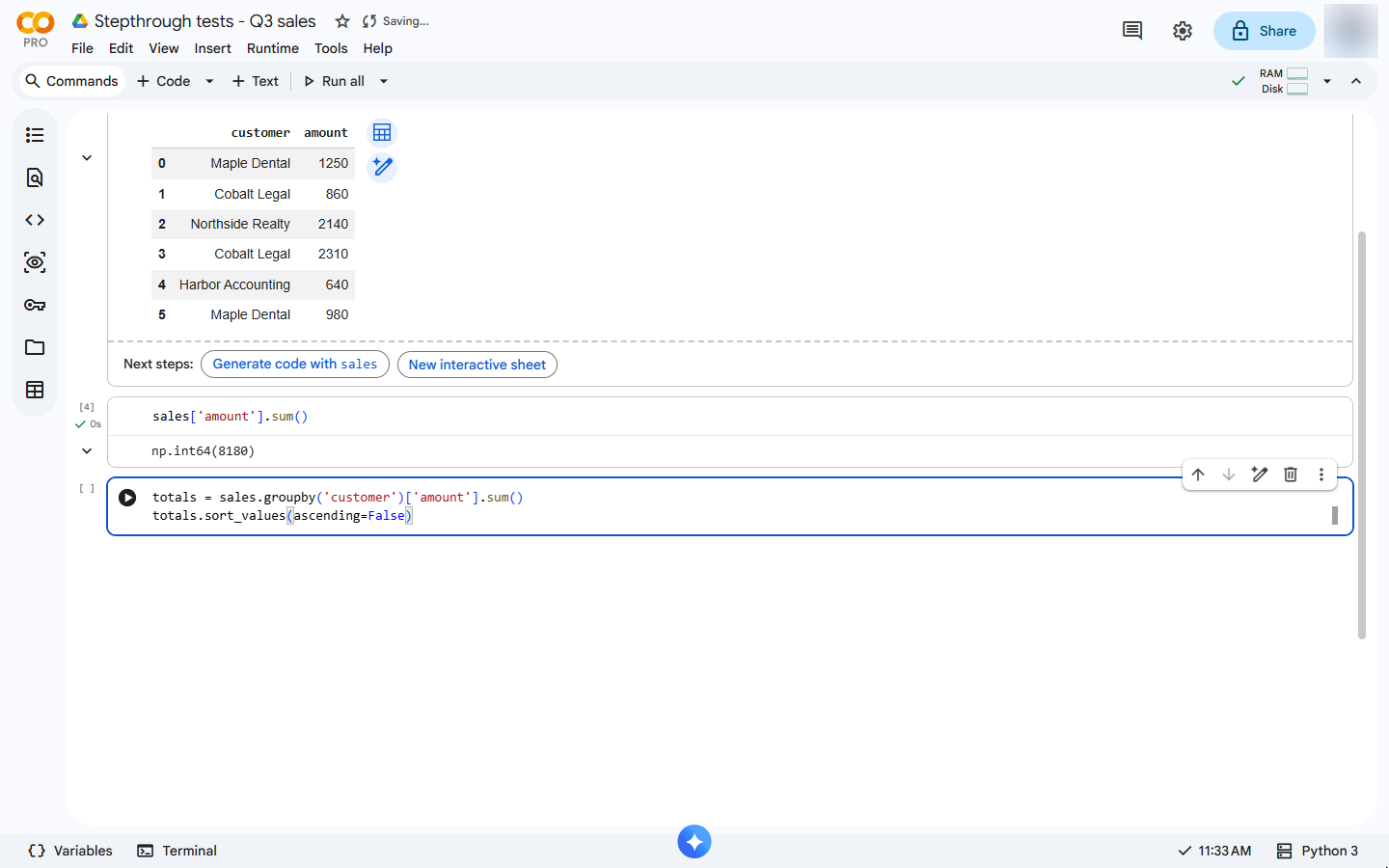Click the Harbor Accounting cell
This screenshot has height=868, width=1389.
tap(235, 285)
